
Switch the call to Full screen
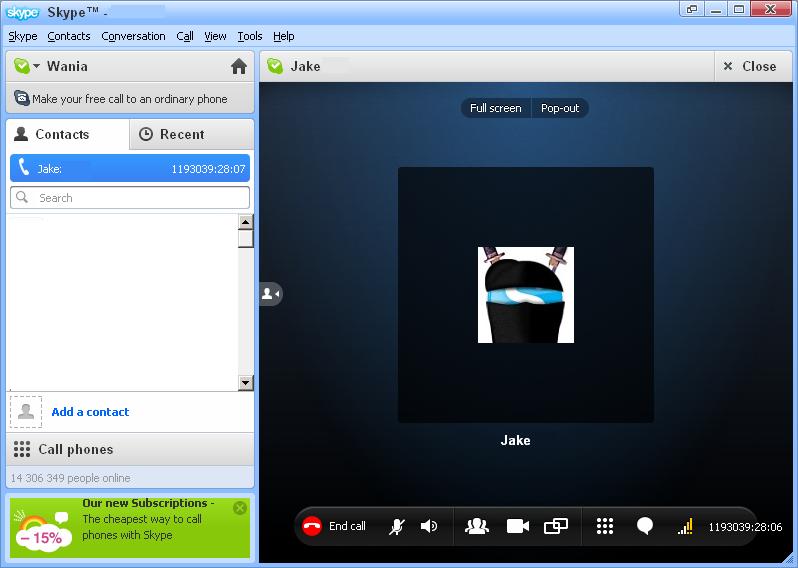496,108
